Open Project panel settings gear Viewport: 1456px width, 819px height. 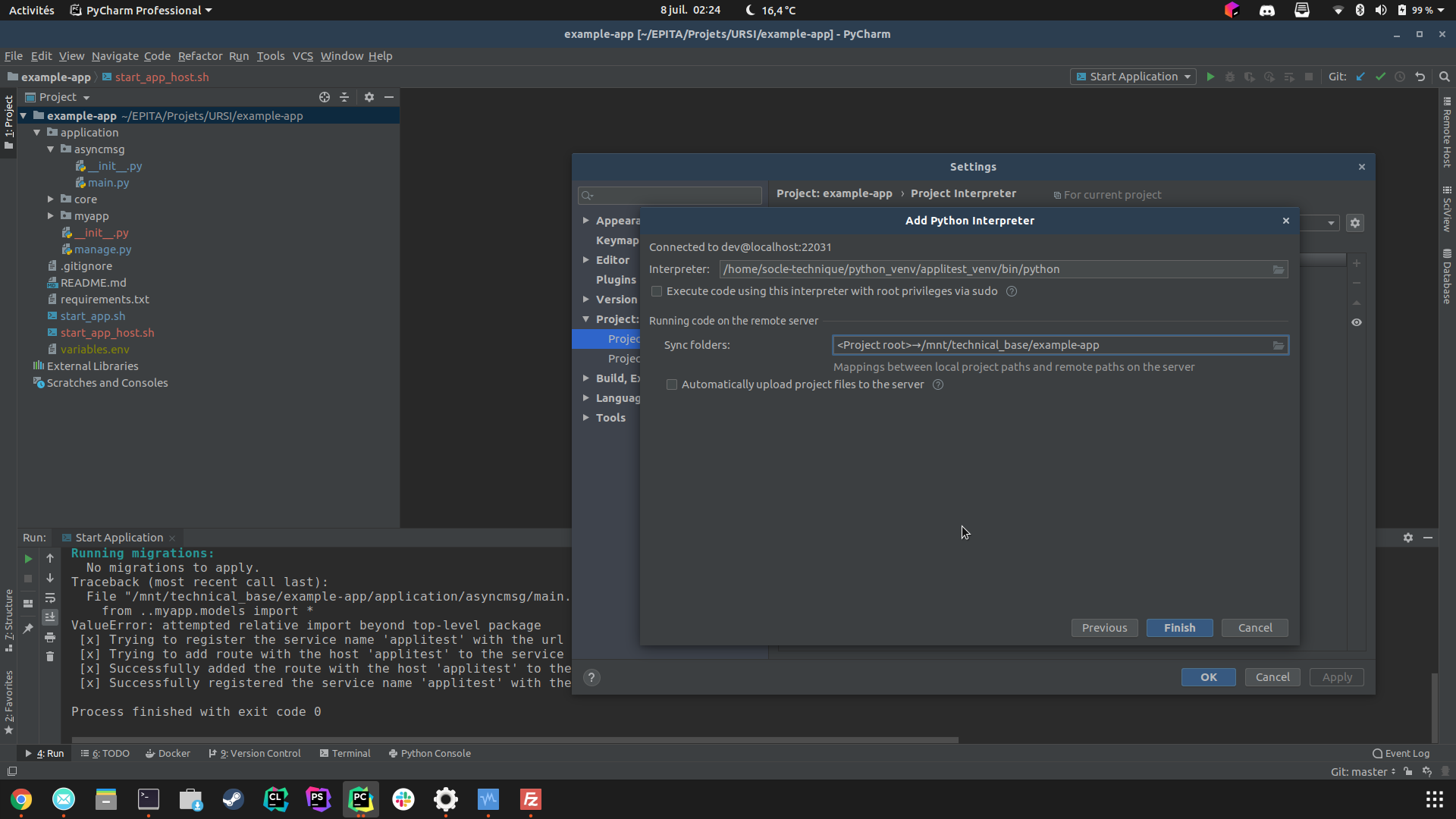coord(369,97)
